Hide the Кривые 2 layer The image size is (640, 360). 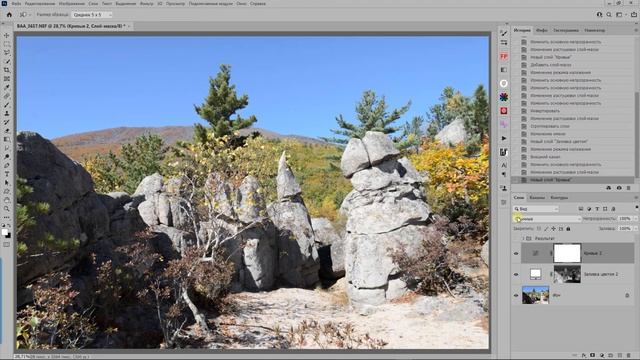click(x=516, y=253)
